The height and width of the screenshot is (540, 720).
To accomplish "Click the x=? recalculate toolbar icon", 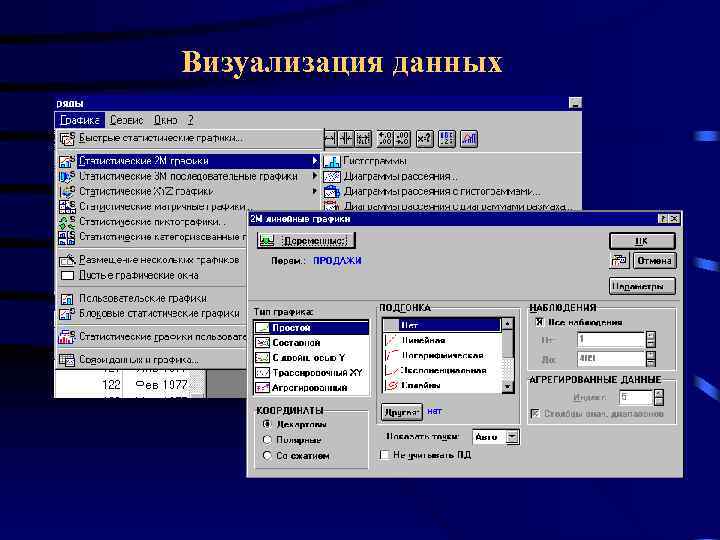I will pos(424,138).
